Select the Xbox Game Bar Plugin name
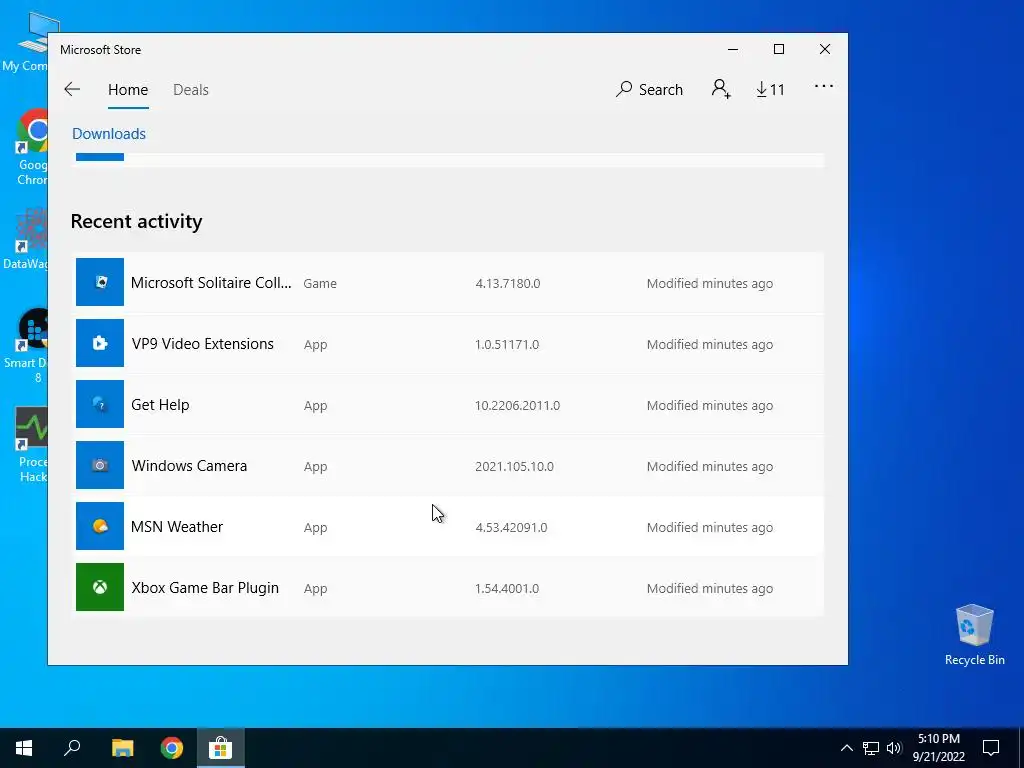 (x=205, y=588)
